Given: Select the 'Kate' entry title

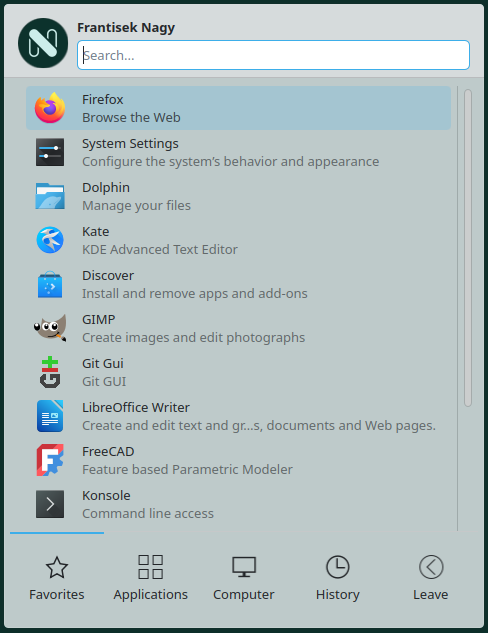Looking at the screenshot, I should point(96,231).
